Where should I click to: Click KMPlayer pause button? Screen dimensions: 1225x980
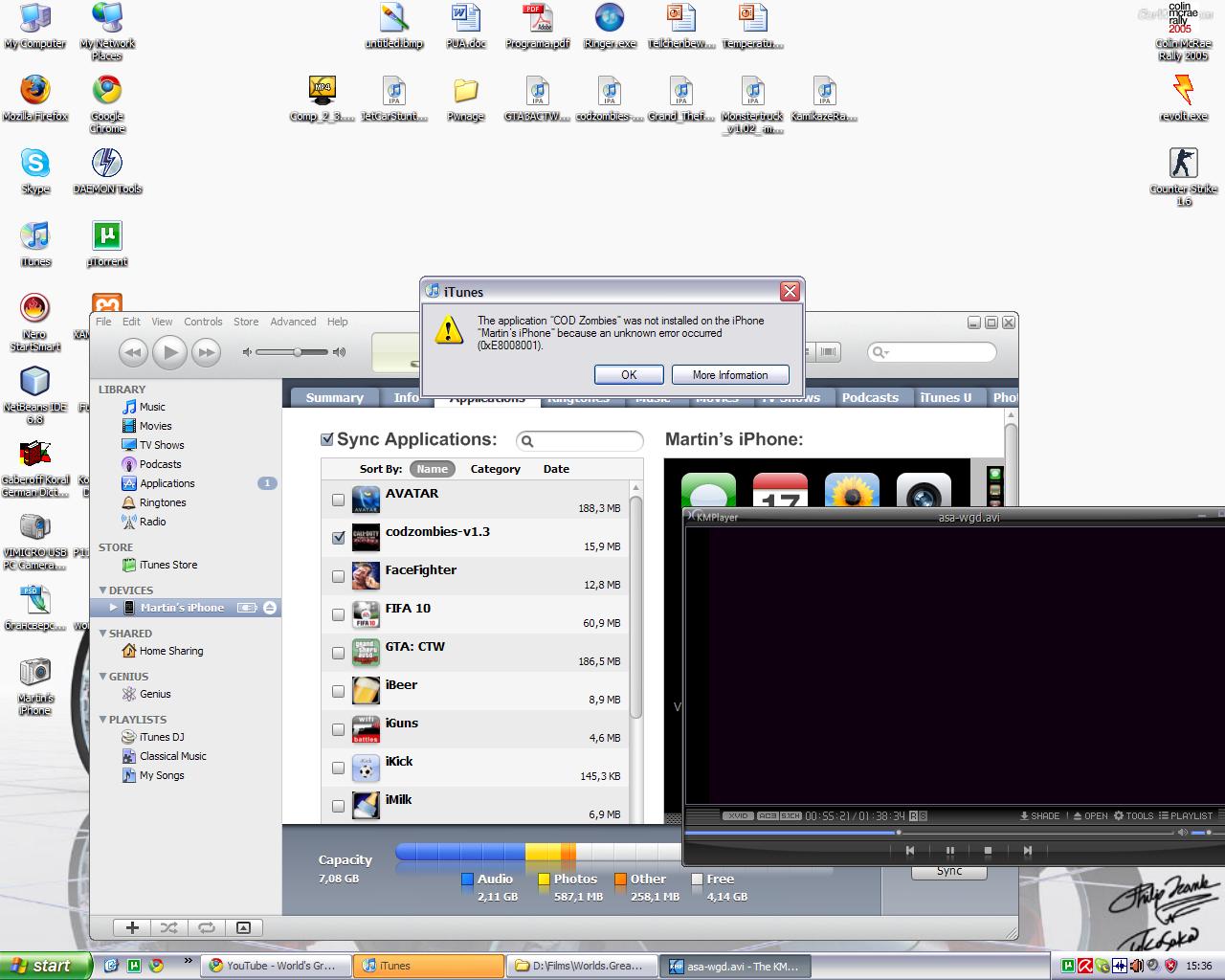point(949,850)
